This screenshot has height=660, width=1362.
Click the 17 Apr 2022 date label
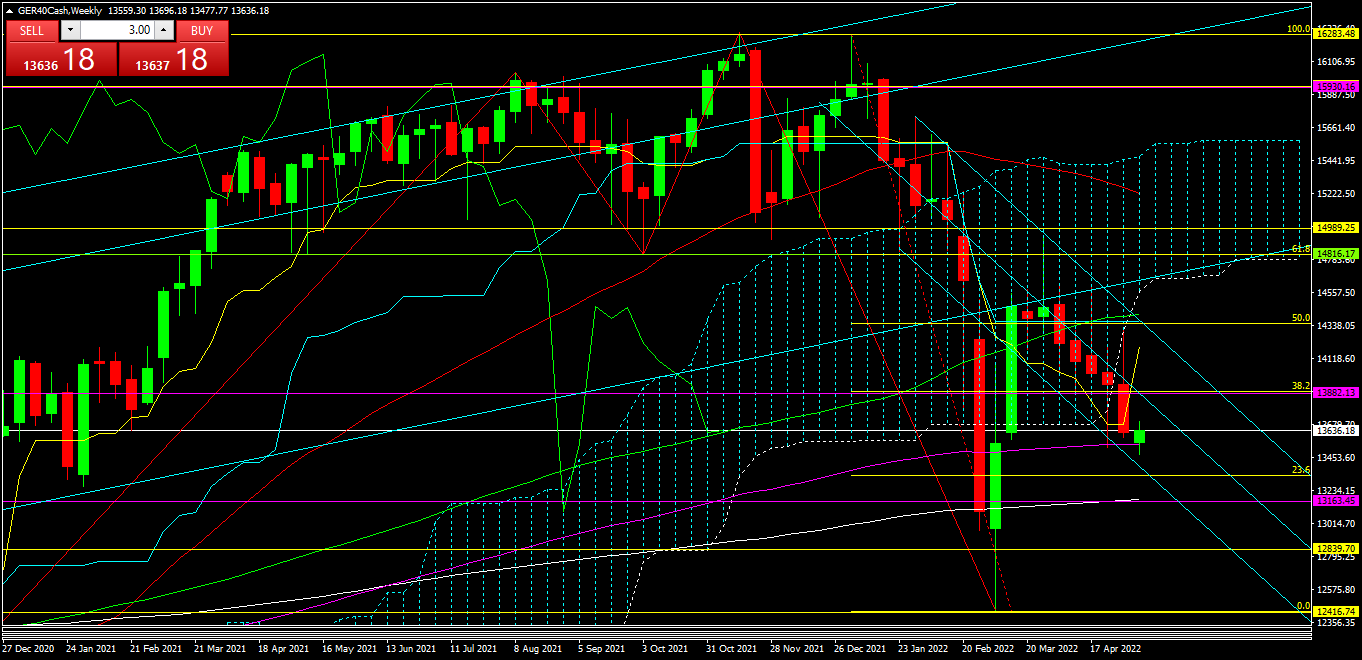(1115, 648)
